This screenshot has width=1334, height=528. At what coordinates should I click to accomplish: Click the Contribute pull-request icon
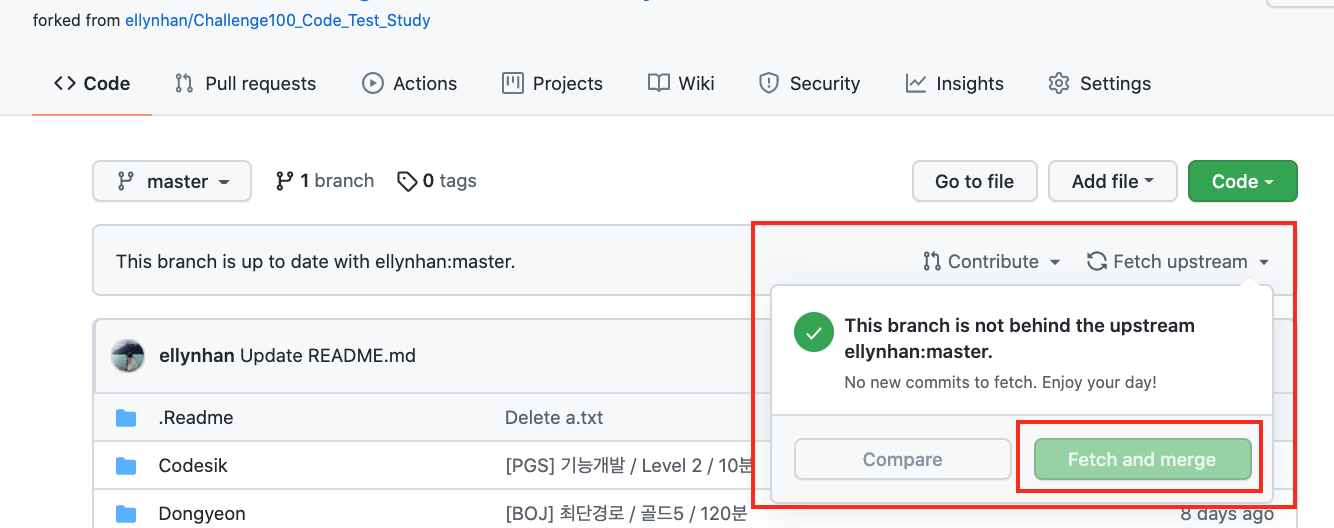click(x=932, y=262)
